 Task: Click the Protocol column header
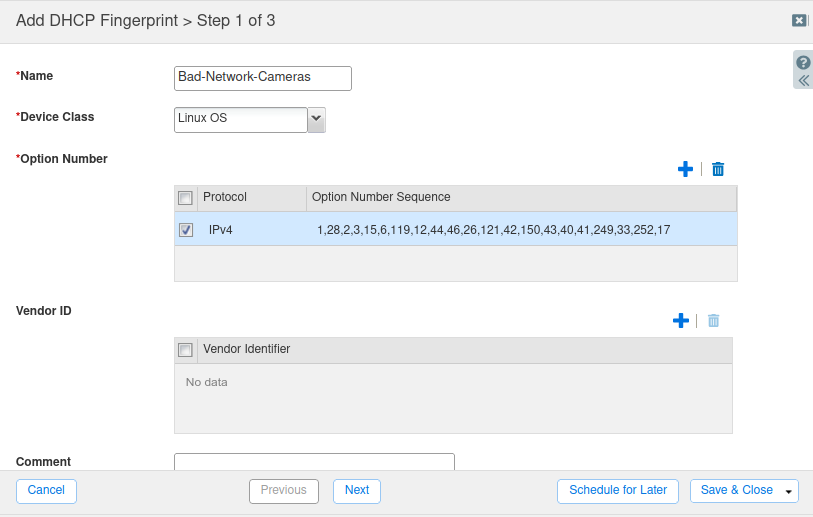pos(251,198)
